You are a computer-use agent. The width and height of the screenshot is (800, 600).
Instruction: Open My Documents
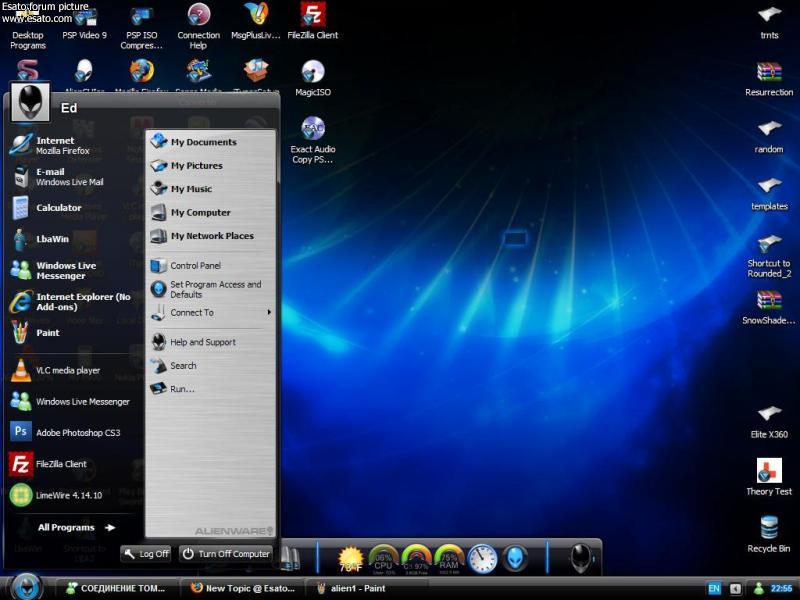coord(211,142)
